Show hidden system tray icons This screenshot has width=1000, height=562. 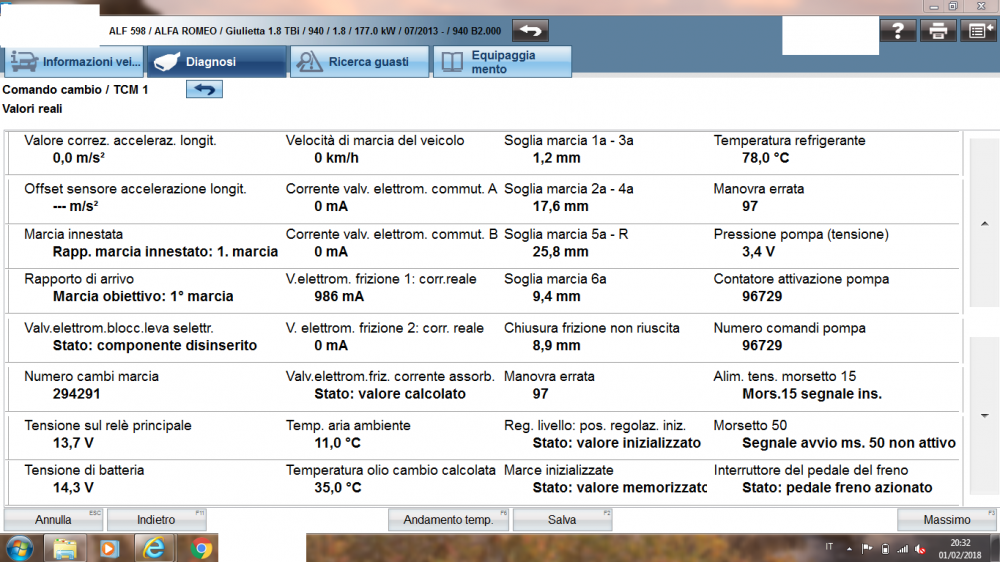click(x=849, y=549)
